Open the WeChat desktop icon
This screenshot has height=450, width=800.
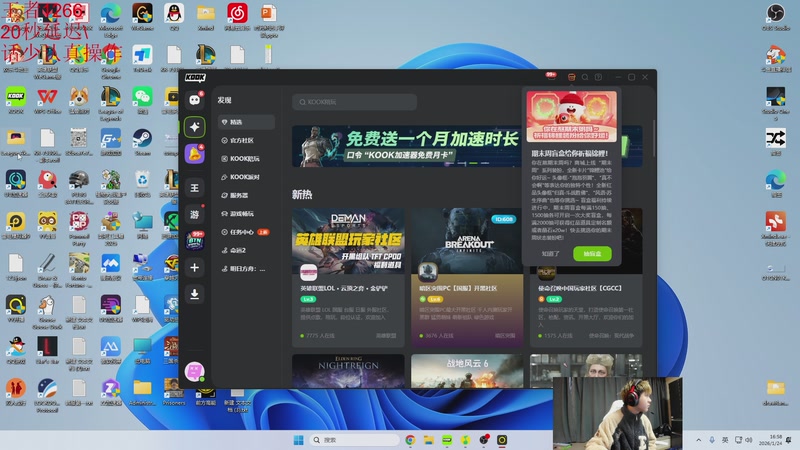tap(142, 101)
